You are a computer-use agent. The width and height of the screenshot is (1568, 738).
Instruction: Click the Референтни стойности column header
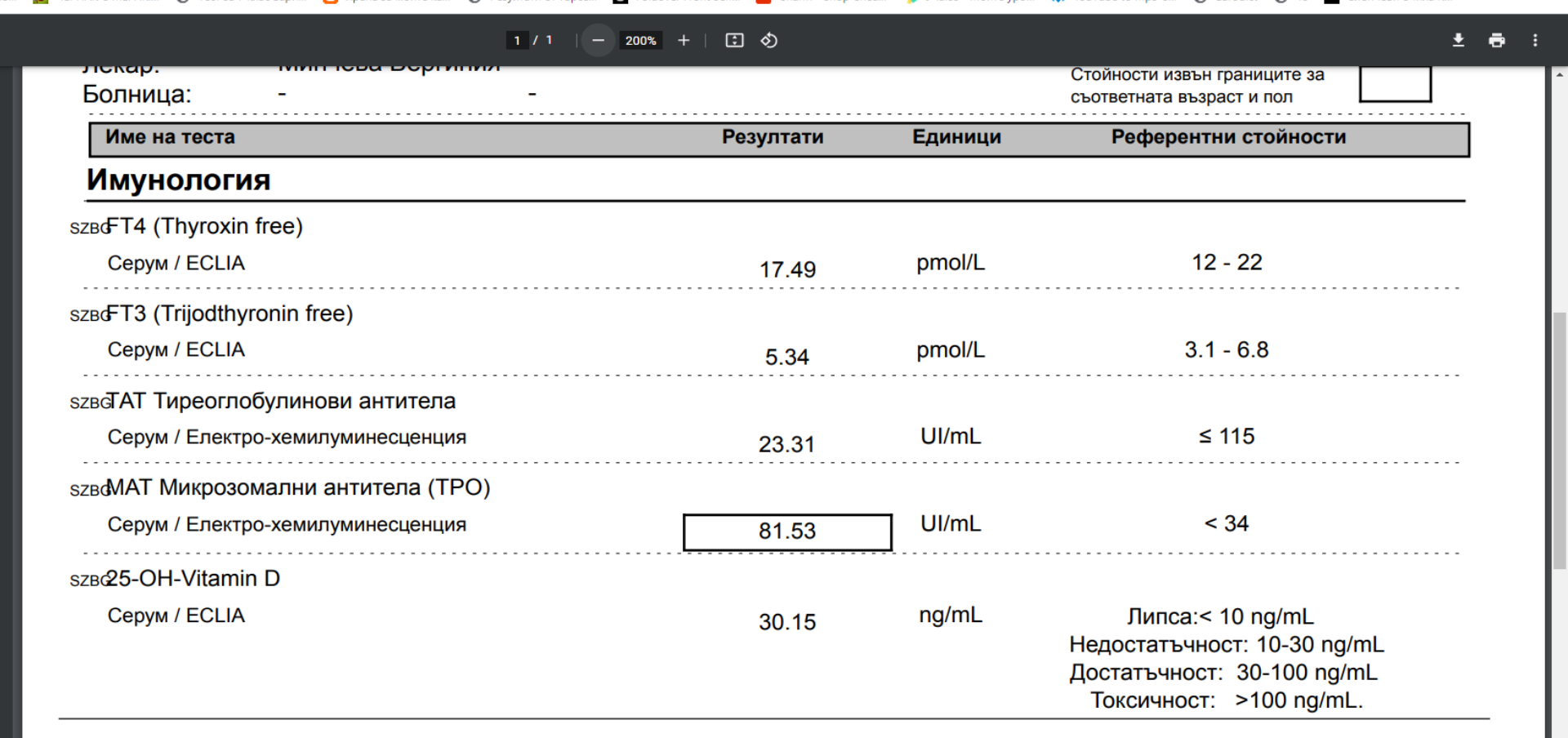(x=1227, y=137)
